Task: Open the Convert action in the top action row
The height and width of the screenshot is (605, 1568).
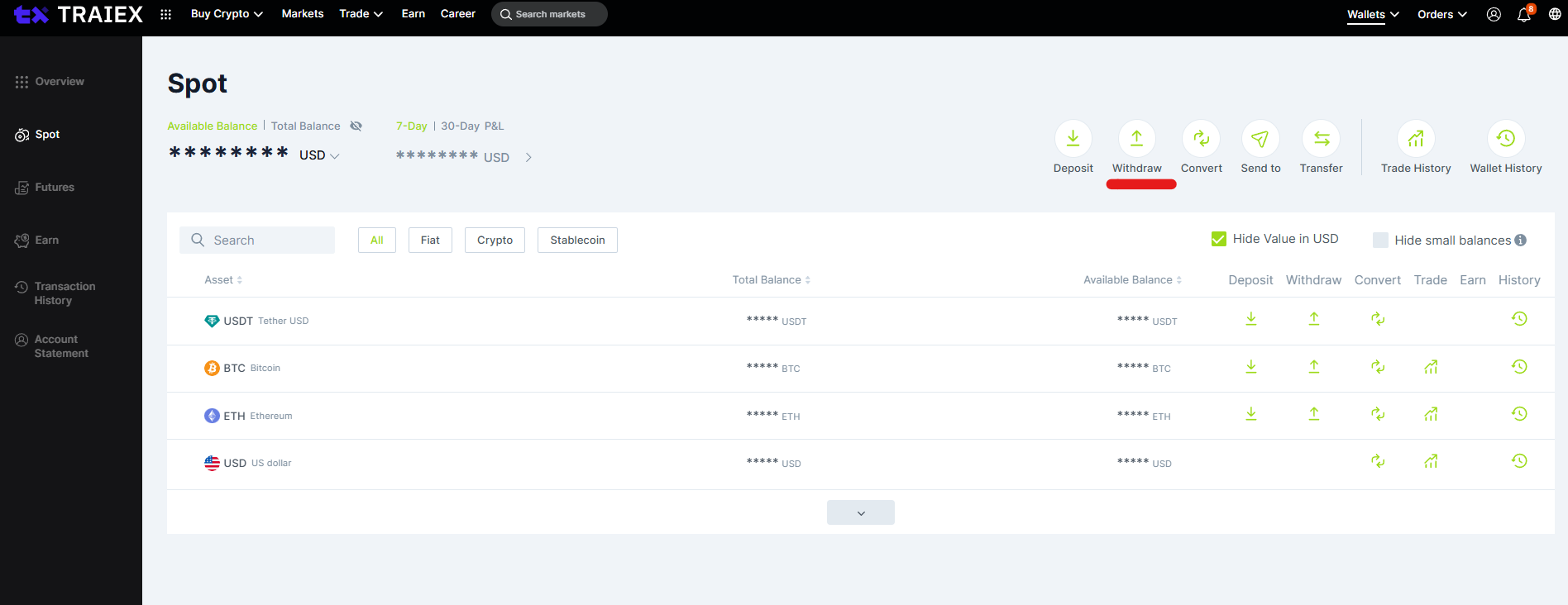Action: pos(1201,138)
